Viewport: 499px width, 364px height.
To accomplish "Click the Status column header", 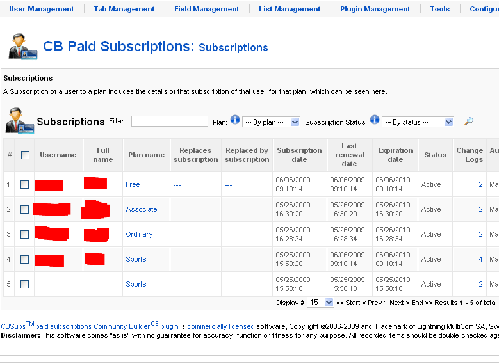I will point(435,155).
